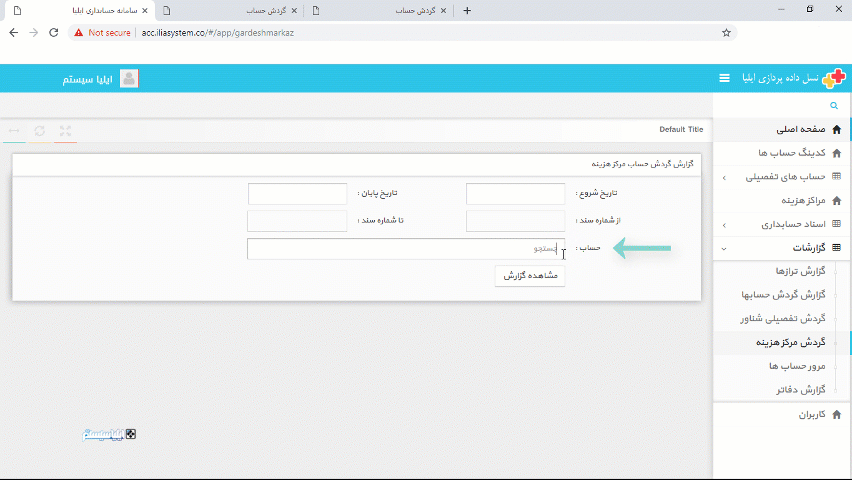Reload the page in browser
The image size is (852, 480).
(53, 33)
